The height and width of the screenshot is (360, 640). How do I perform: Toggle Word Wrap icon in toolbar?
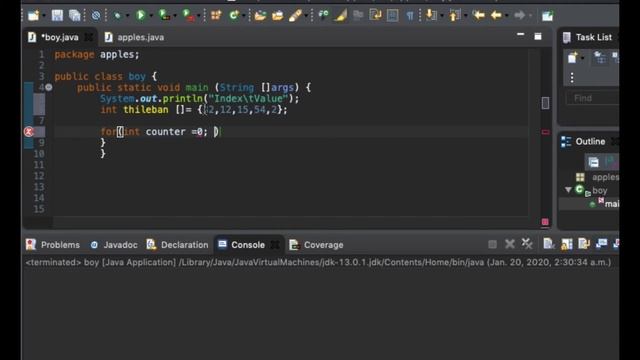point(375,16)
